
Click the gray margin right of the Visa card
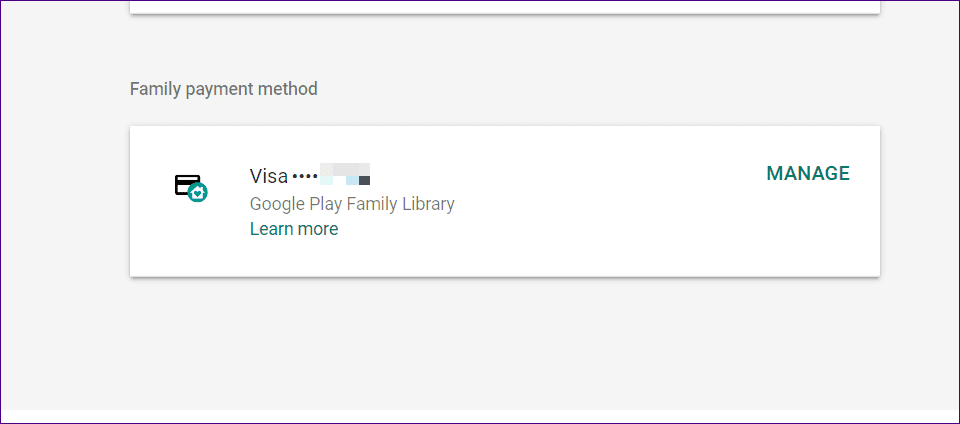918,200
